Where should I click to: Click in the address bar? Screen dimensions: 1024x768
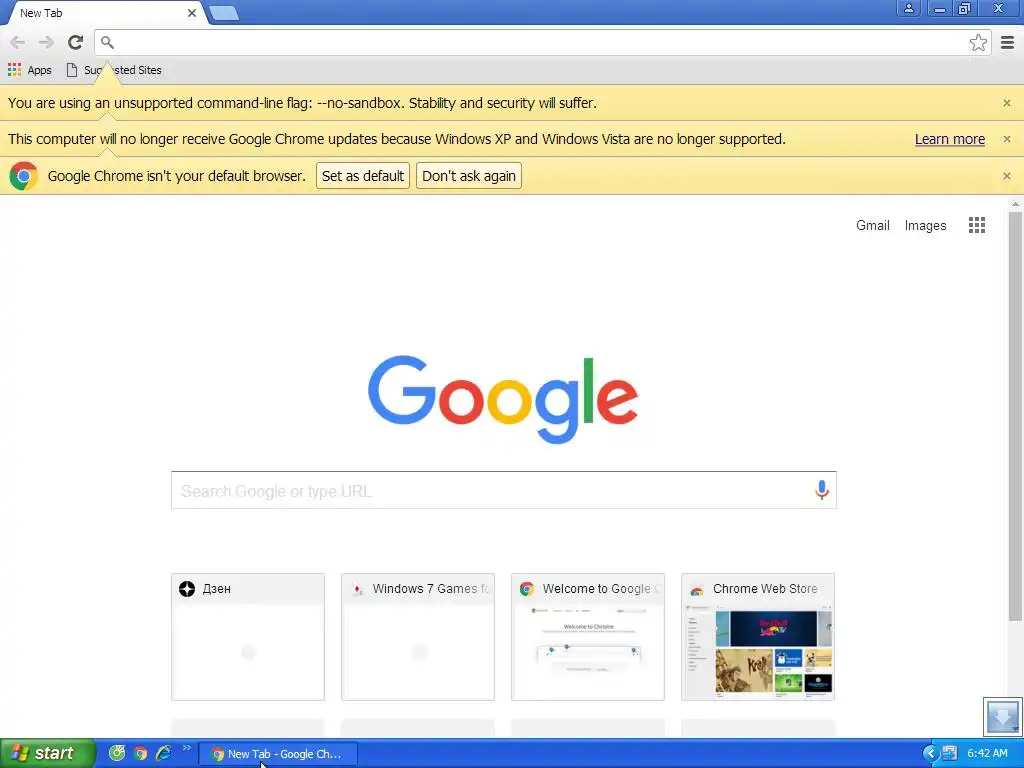coord(542,42)
